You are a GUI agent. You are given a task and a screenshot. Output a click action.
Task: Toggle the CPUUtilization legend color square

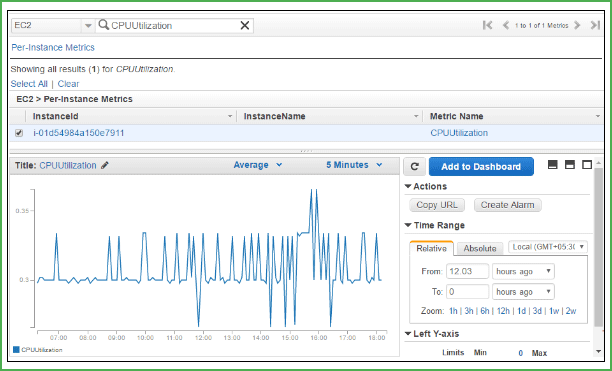pyautogui.click(x=16, y=350)
